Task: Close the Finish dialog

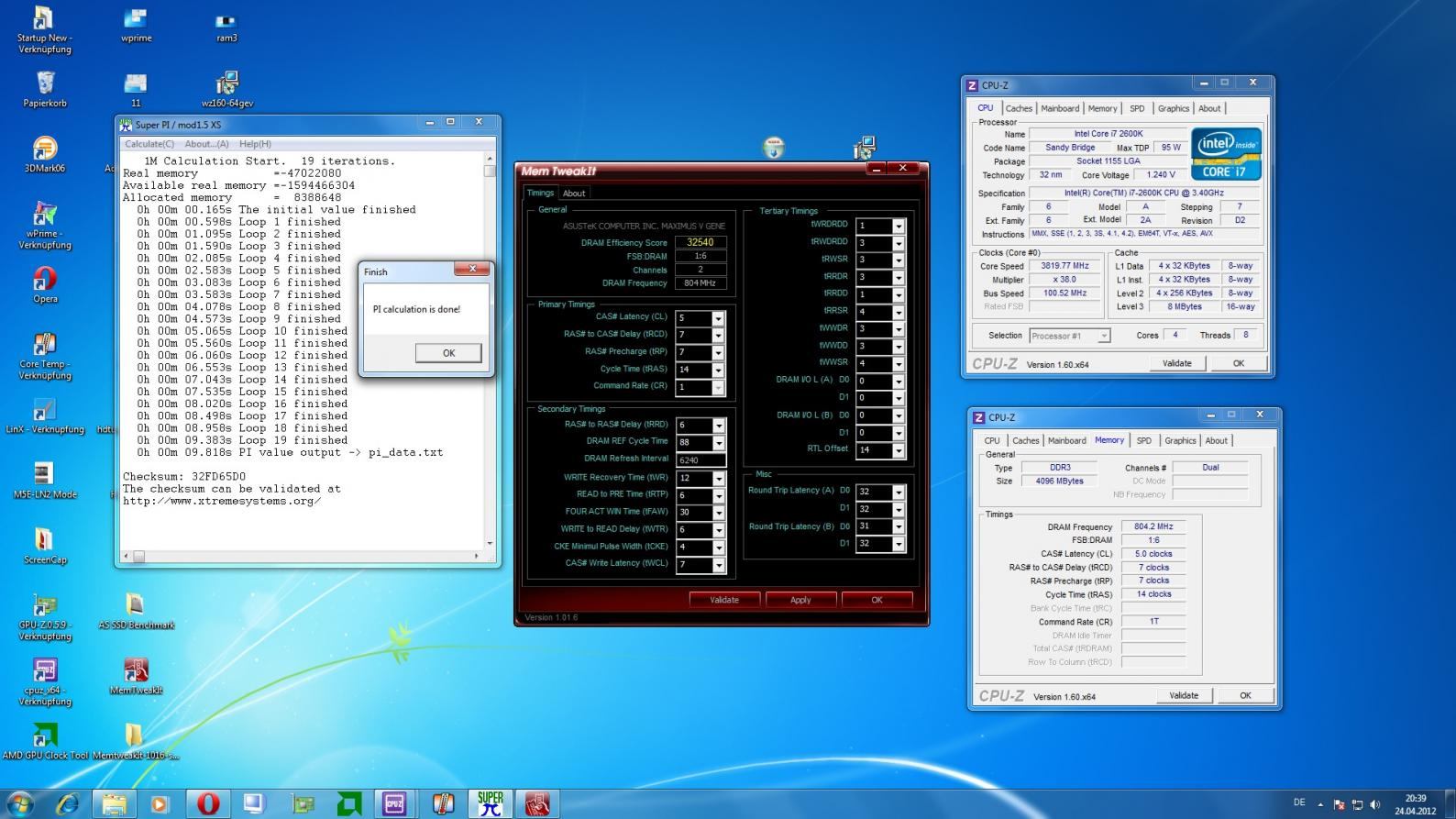Action: (x=472, y=269)
